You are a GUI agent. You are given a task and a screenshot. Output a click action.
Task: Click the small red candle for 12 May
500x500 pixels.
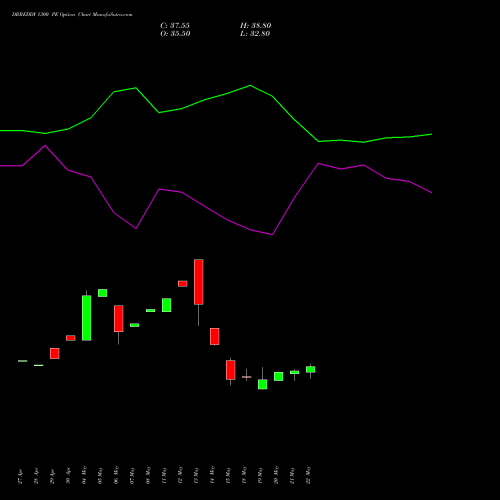coord(183,284)
